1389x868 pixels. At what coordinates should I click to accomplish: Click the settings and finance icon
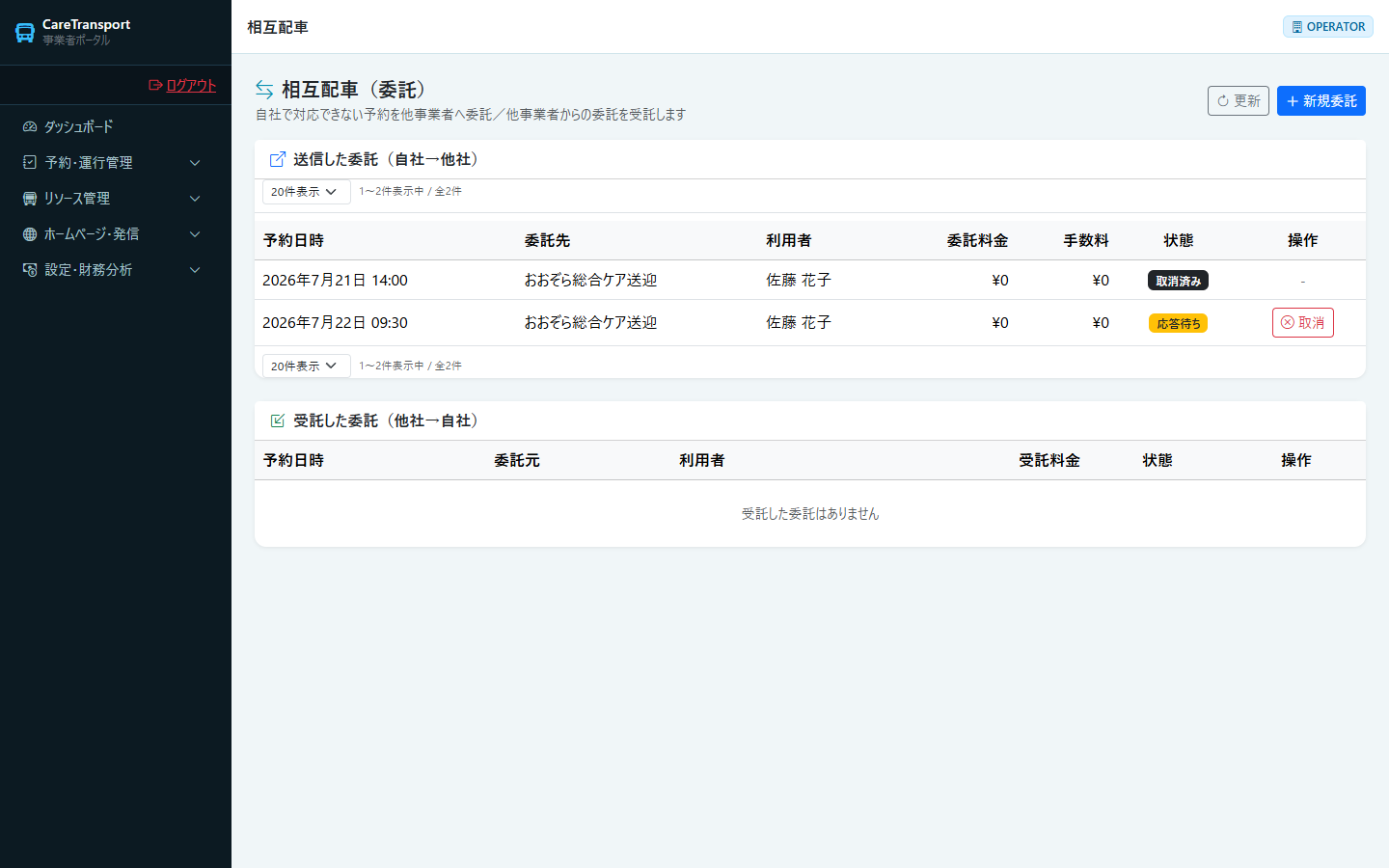(x=30, y=269)
